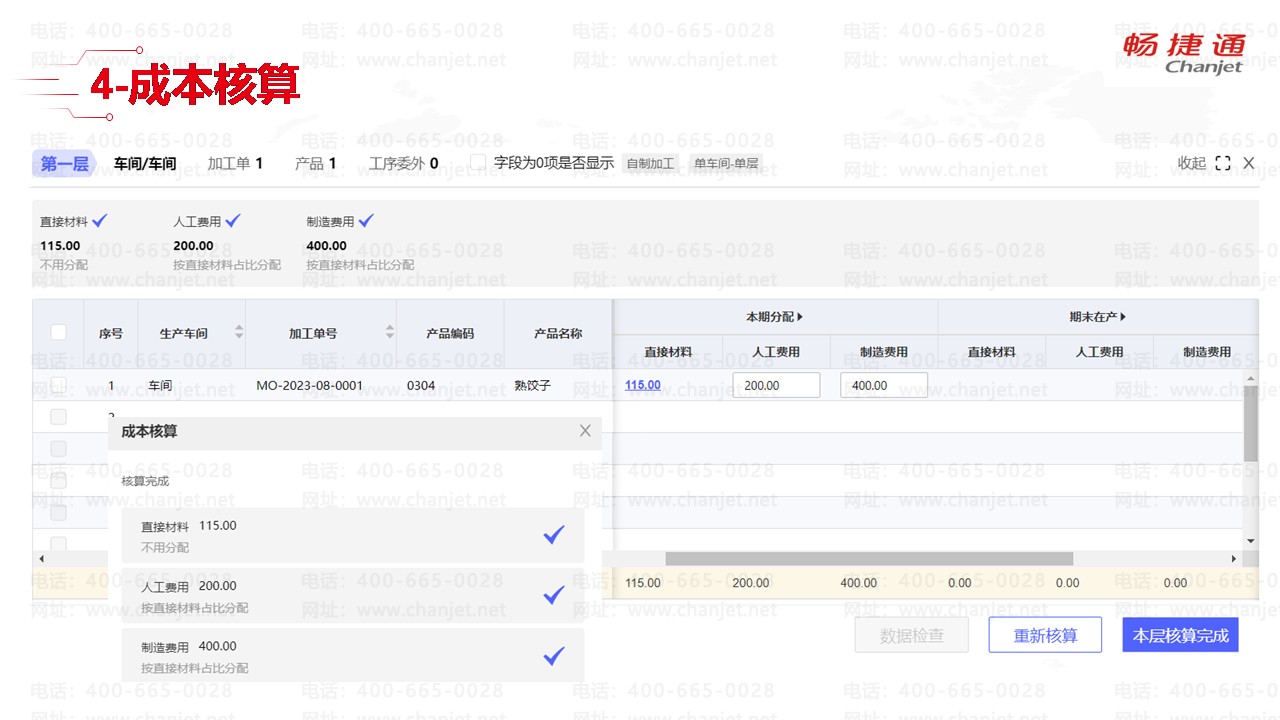Click the sort icon on 生产车间 column
The height and width of the screenshot is (720, 1280).
239,333
